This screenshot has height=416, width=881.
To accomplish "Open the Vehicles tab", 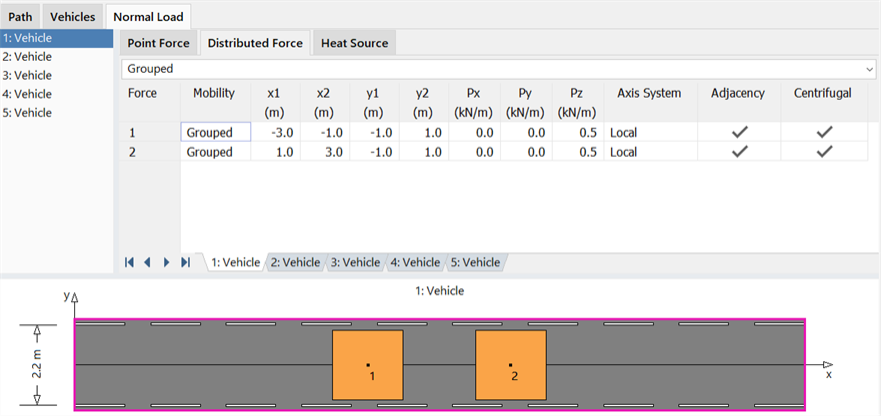I will [73, 17].
